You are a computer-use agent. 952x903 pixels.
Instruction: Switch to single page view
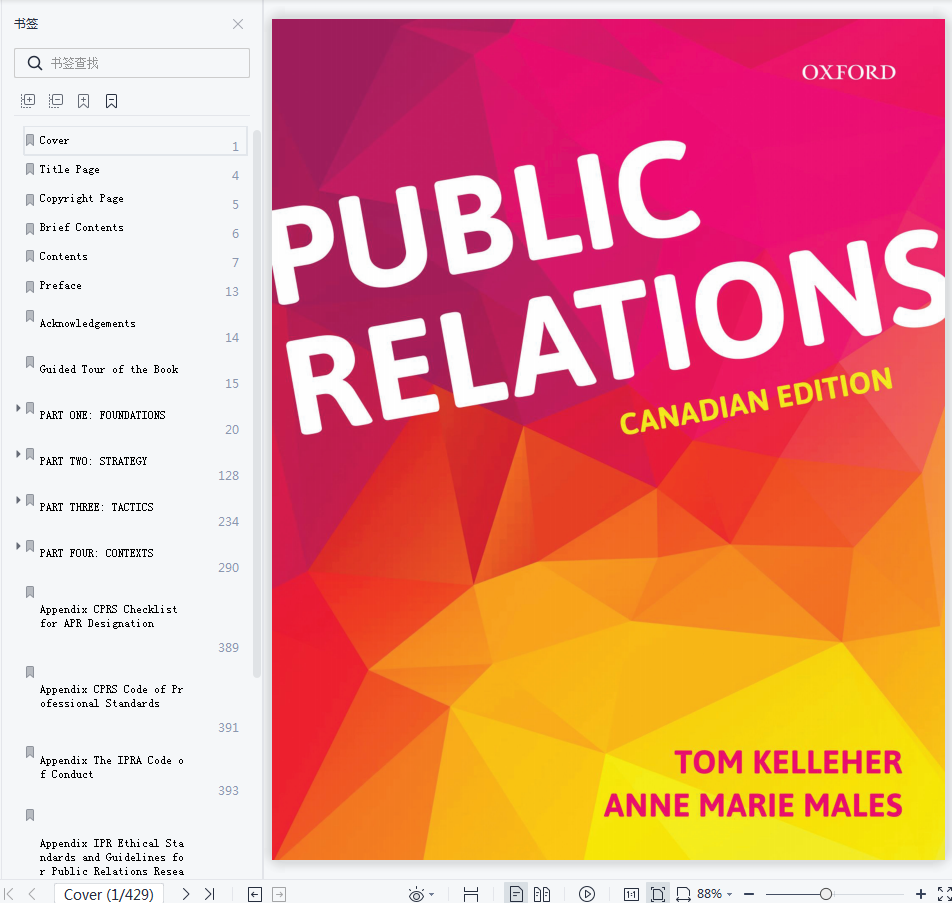[516, 894]
